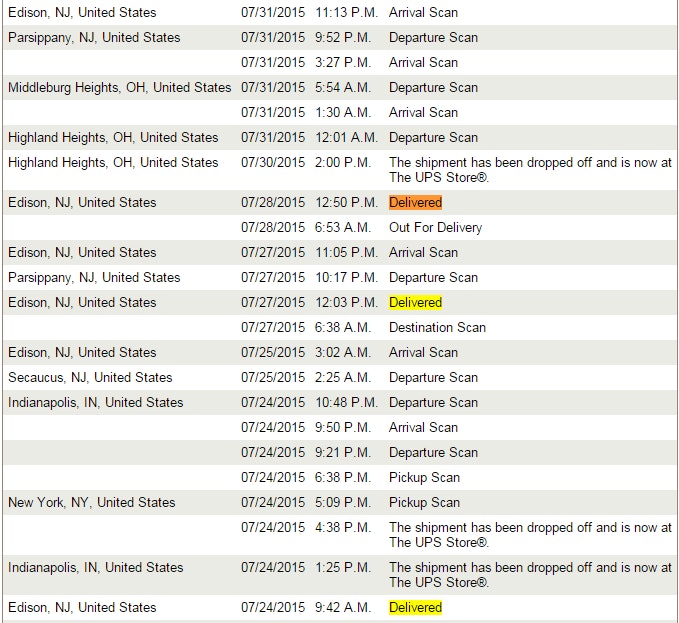Click the 07/30/2015 date cell

click(x=273, y=162)
